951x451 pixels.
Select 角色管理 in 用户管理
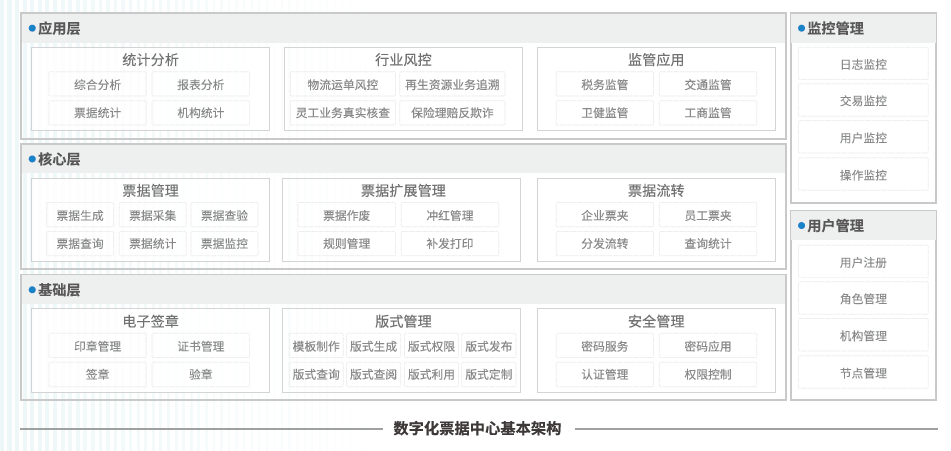(863, 299)
